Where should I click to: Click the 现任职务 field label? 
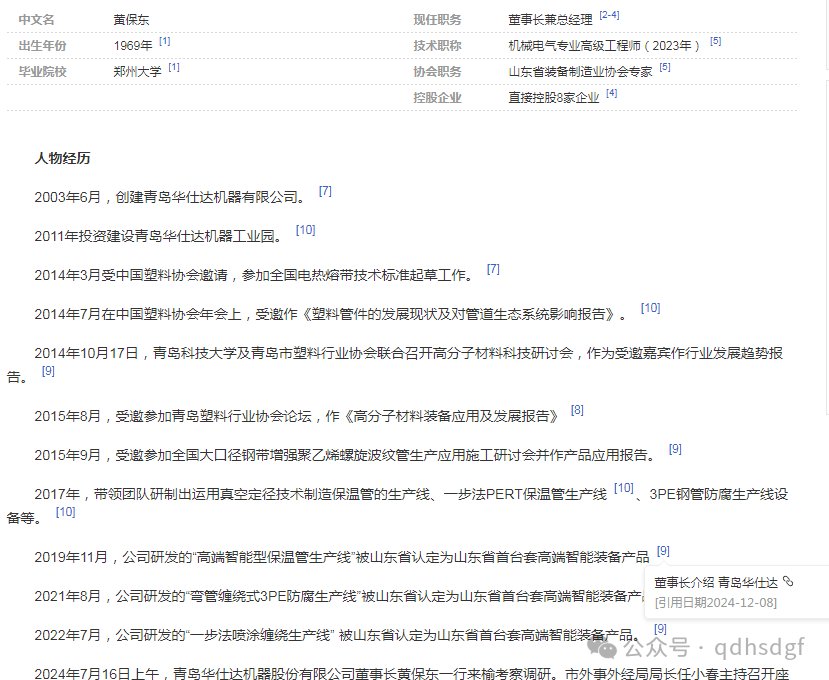click(437, 20)
